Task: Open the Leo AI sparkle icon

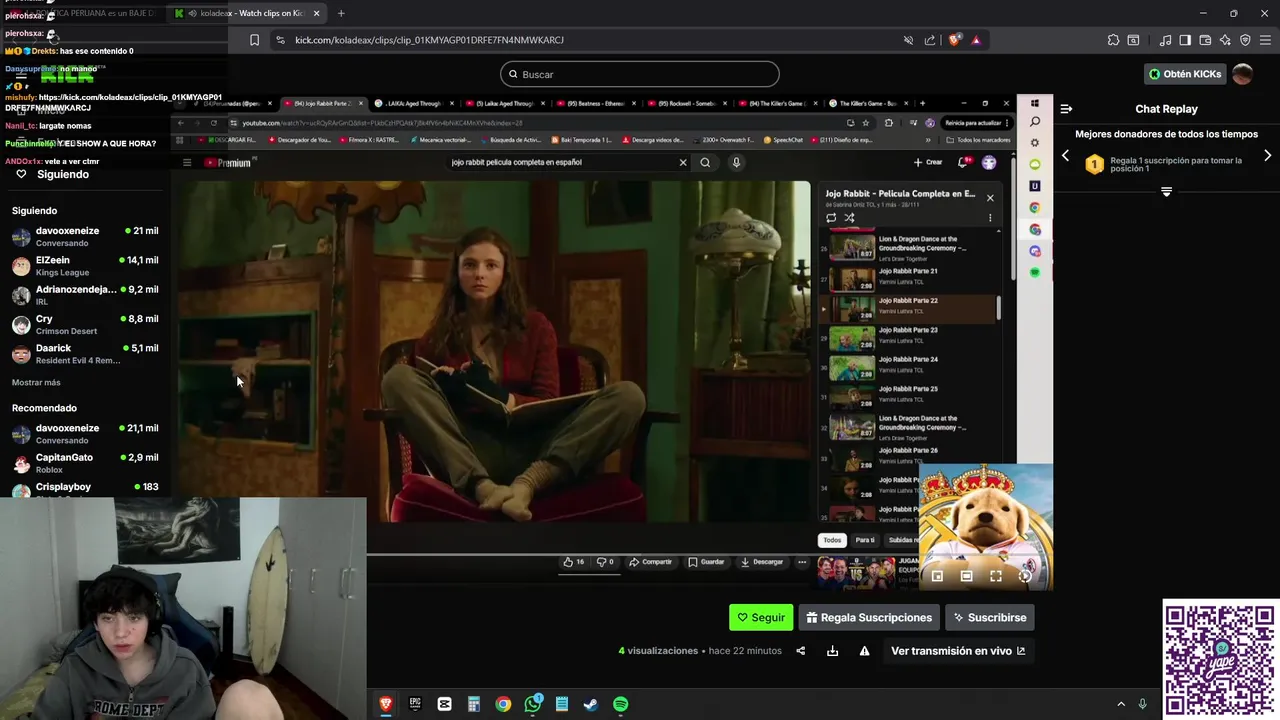Action: [x=1225, y=40]
